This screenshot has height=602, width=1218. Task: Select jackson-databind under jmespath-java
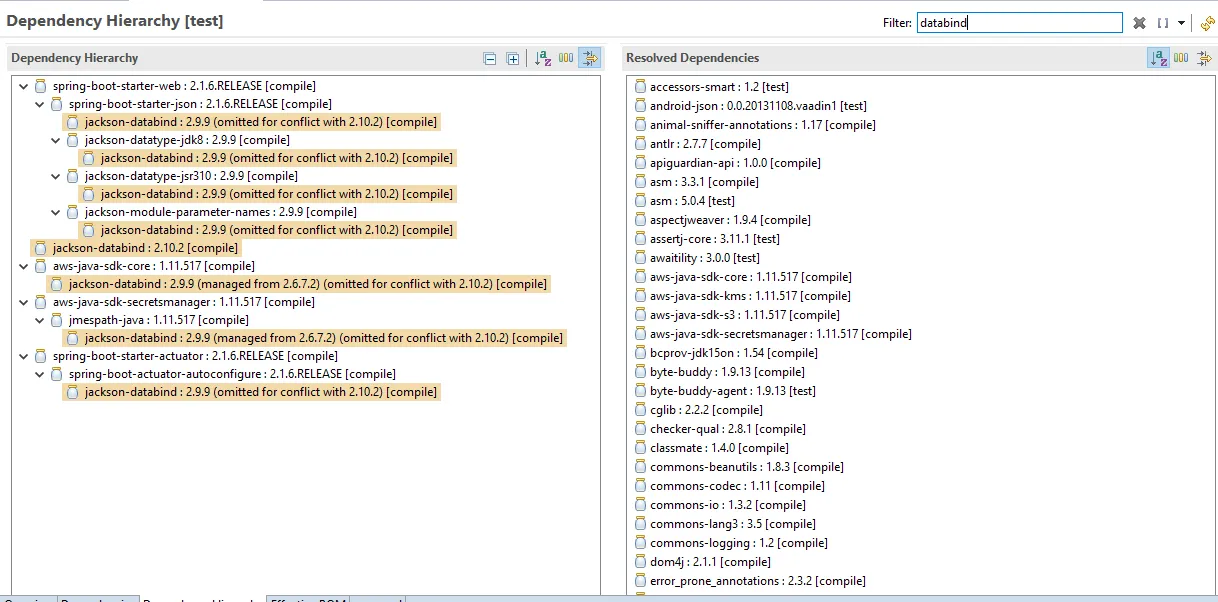314,338
